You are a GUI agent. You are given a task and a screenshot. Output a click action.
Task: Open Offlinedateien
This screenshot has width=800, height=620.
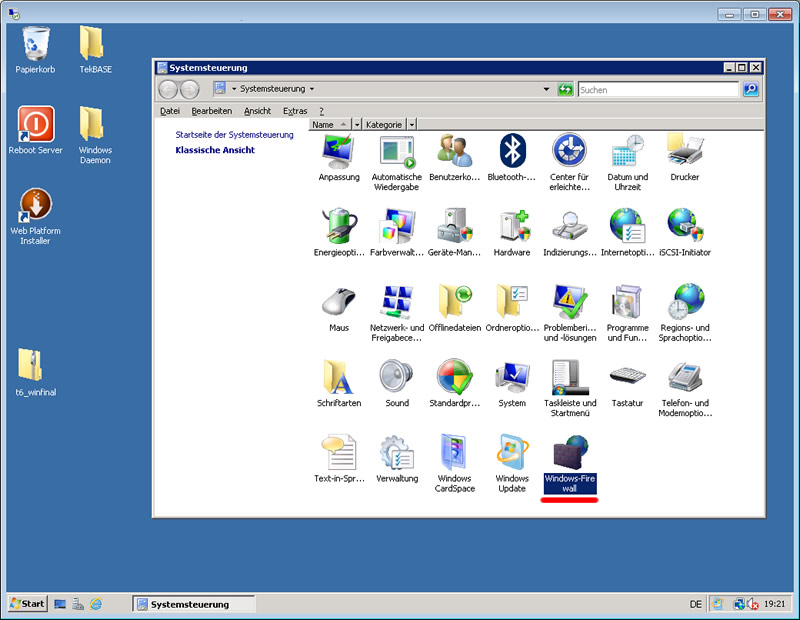click(455, 309)
